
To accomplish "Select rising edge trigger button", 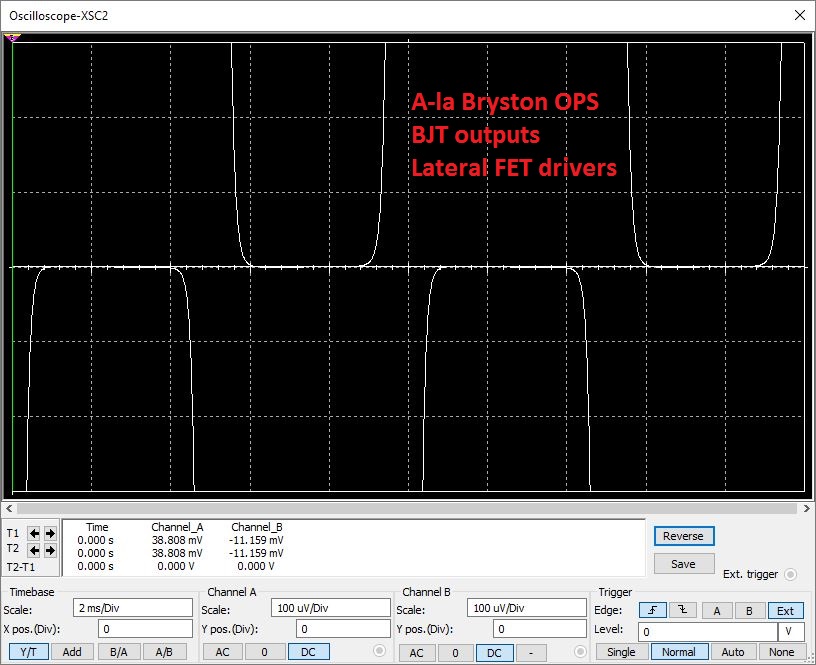I will pos(653,610).
